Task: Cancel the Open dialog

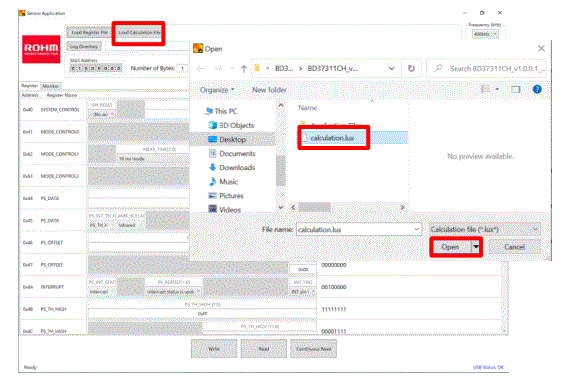Action: pyautogui.click(x=514, y=247)
